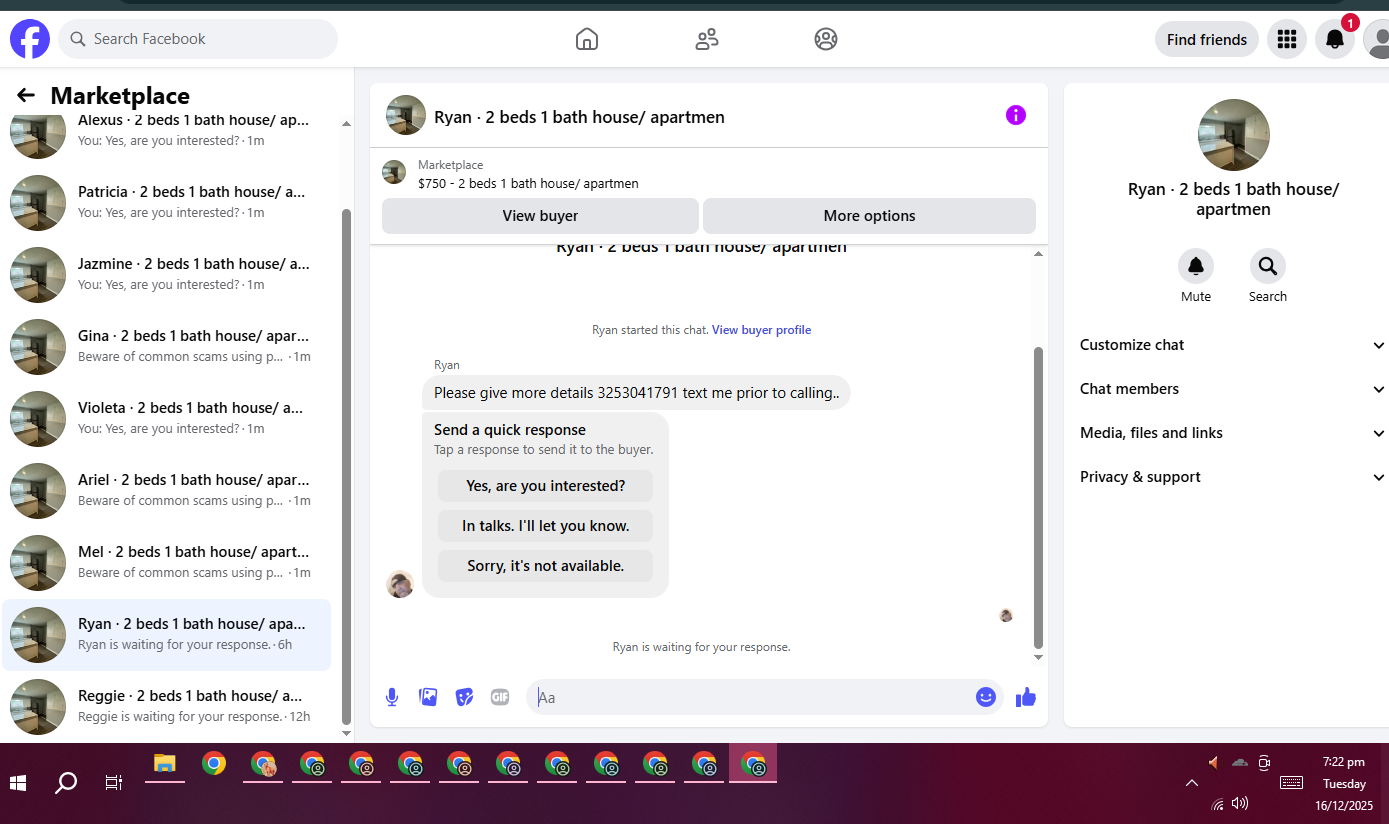Open Task View on the taskbar
Viewport: 1389px width, 824px height.
114,782
